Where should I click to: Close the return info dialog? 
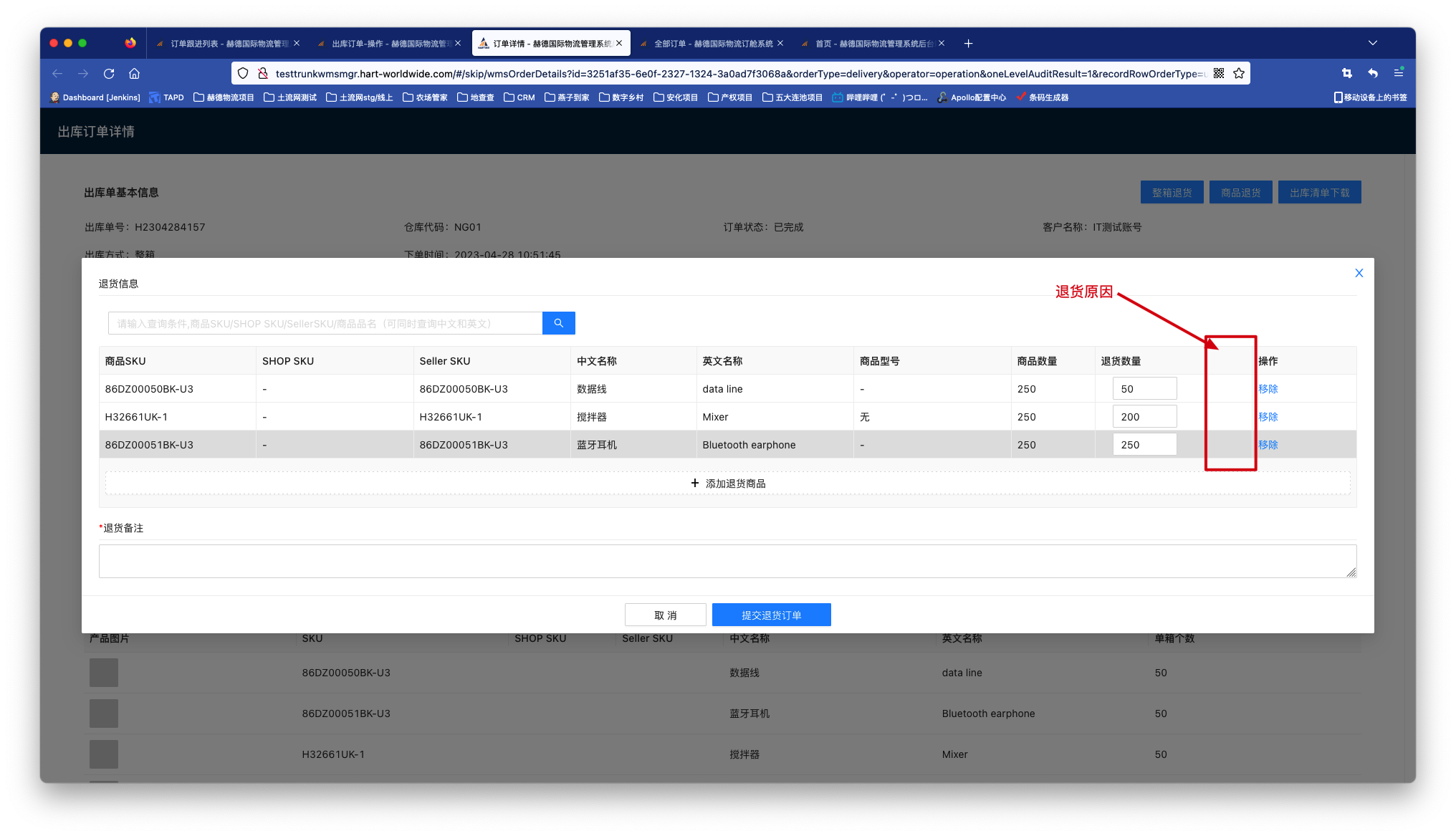click(x=1359, y=273)
